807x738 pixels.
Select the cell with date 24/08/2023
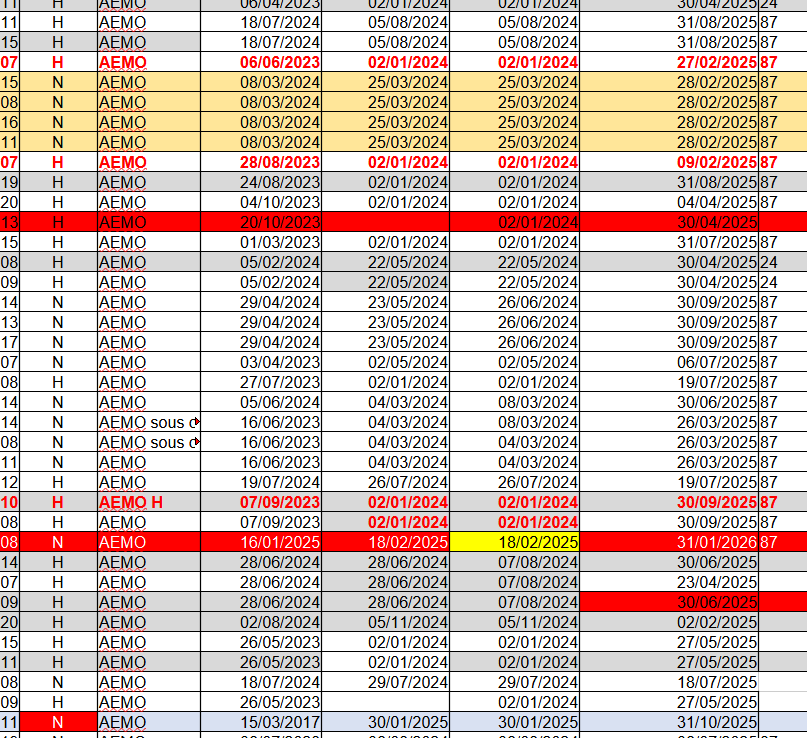(280, 182)
